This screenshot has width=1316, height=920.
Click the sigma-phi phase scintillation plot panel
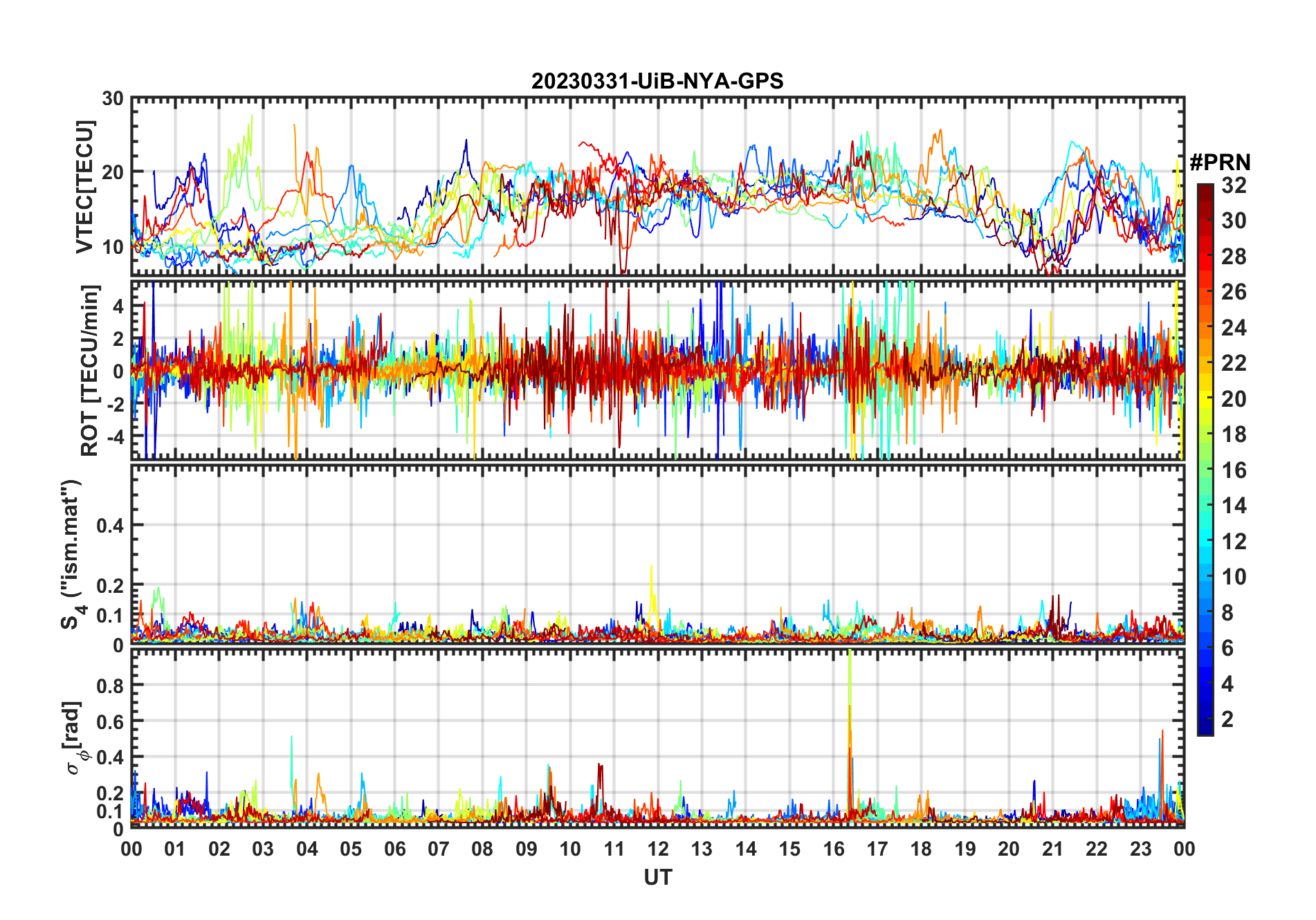coord(657,739)
